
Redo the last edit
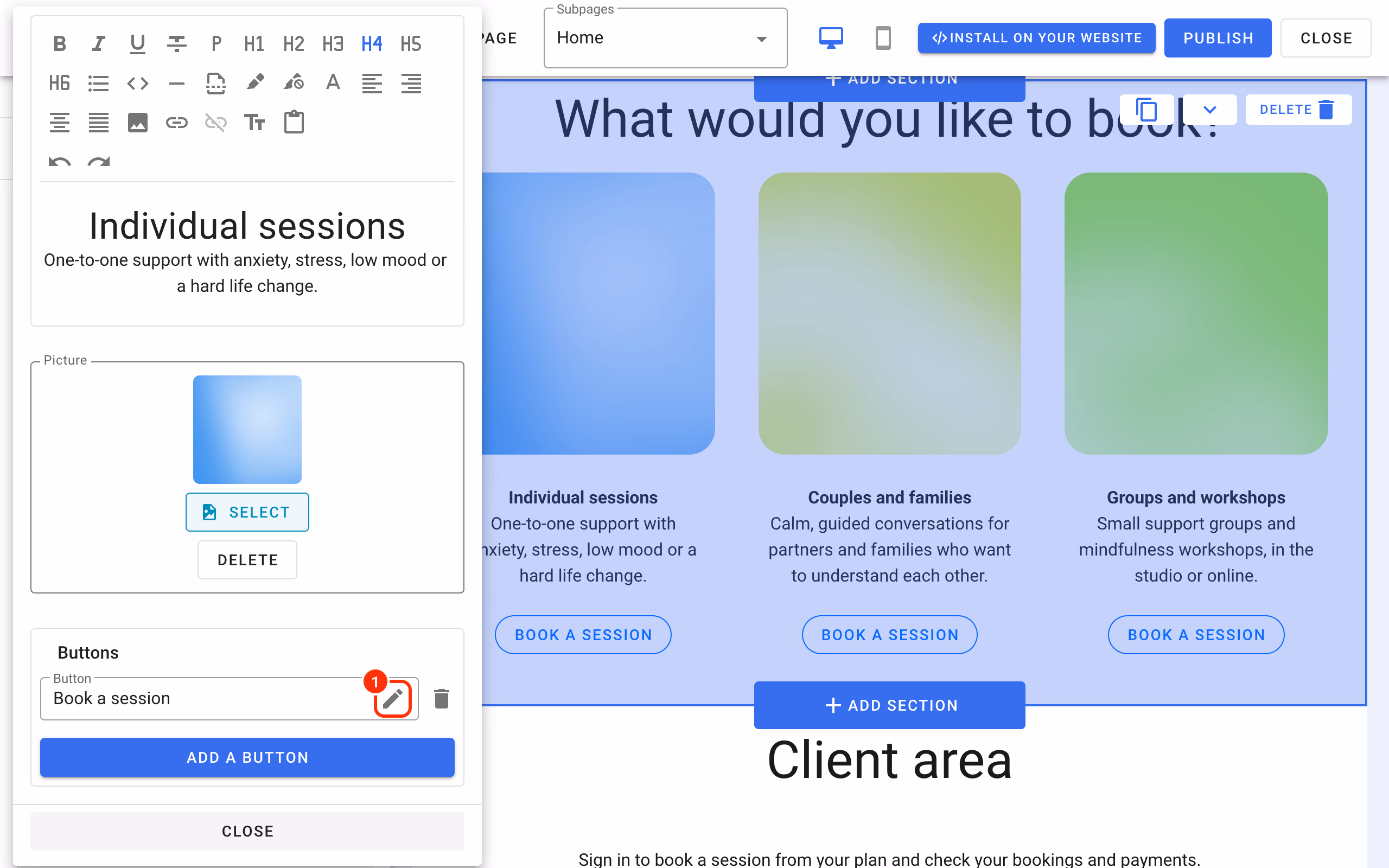(99, 161)
